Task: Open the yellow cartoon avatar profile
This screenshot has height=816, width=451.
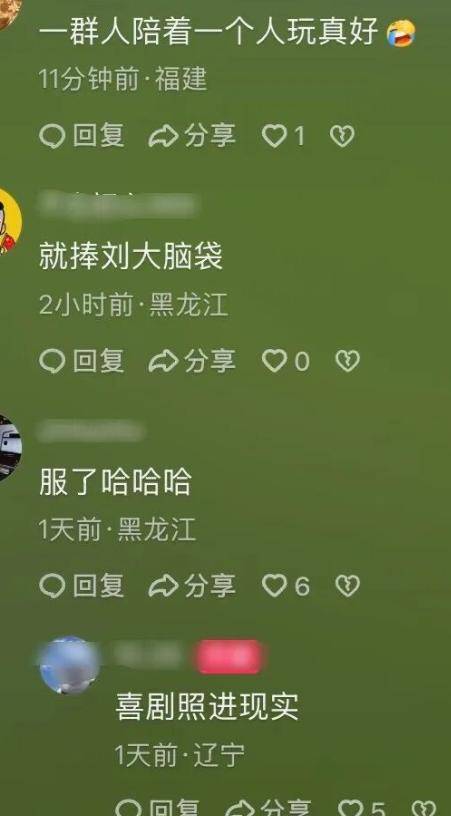Action: pyautogui.click(x=9, y=221)
